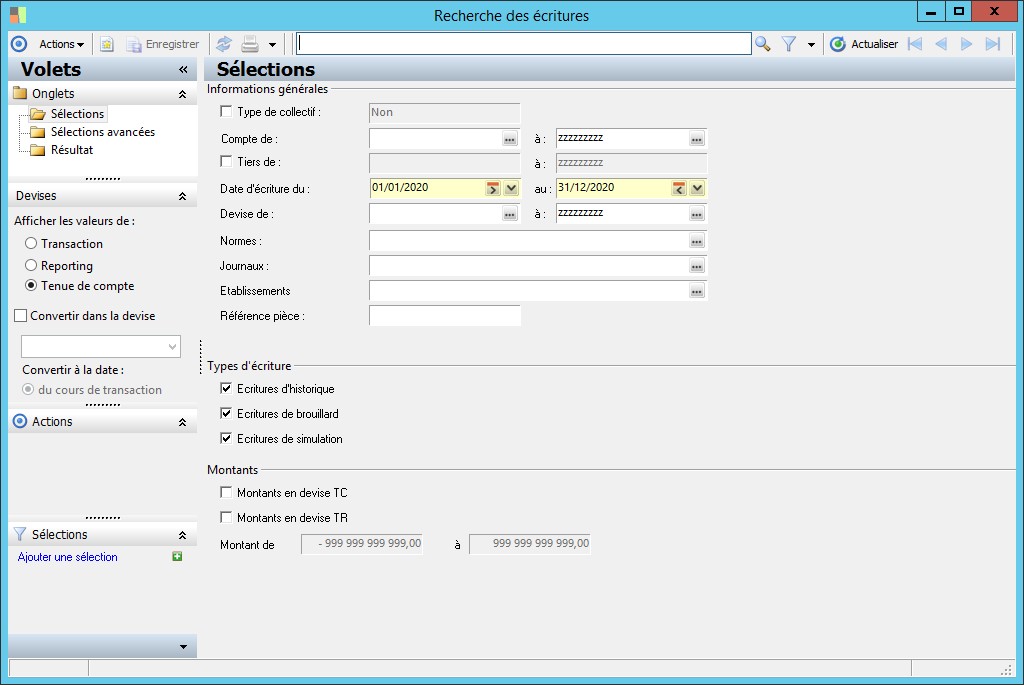Image resolution: width=1024 pixels, height=685 pixels.
Task: Open the conversion currency combo box
Action: click(101, 347)
